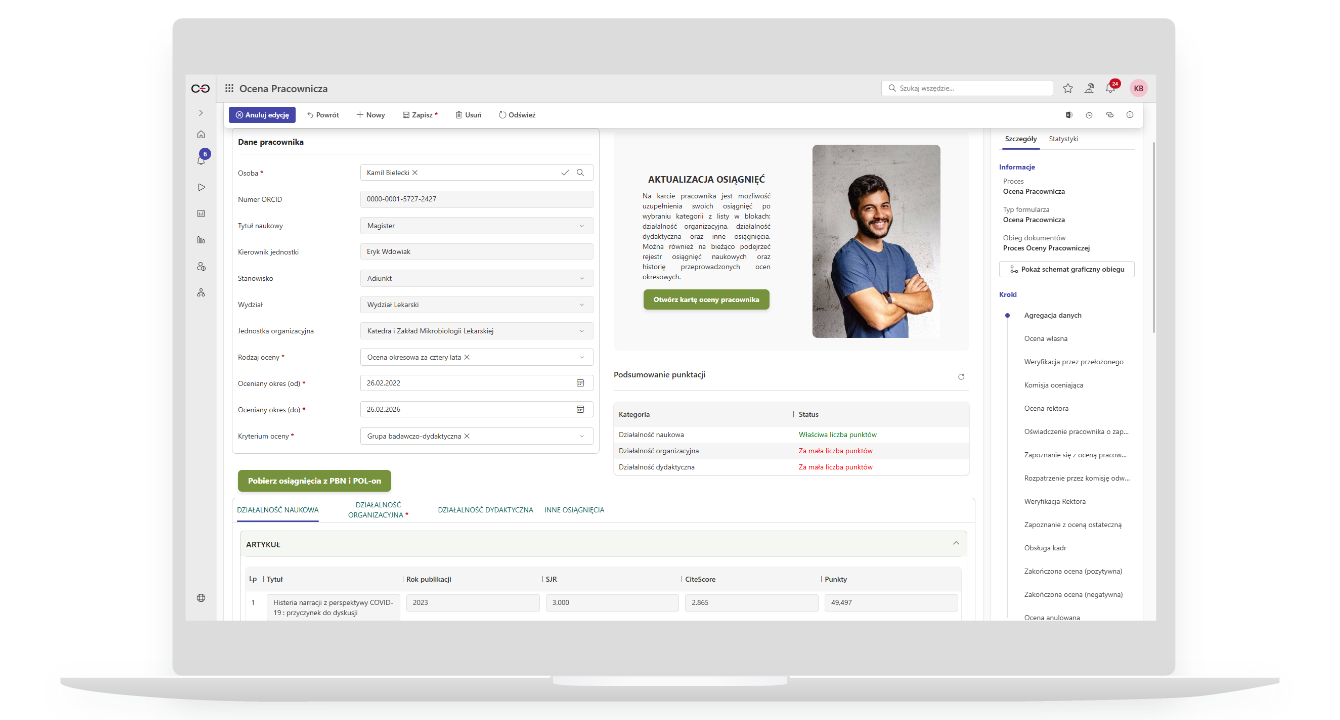Collapse the ARTYKUŁ section

coord(956,544)
